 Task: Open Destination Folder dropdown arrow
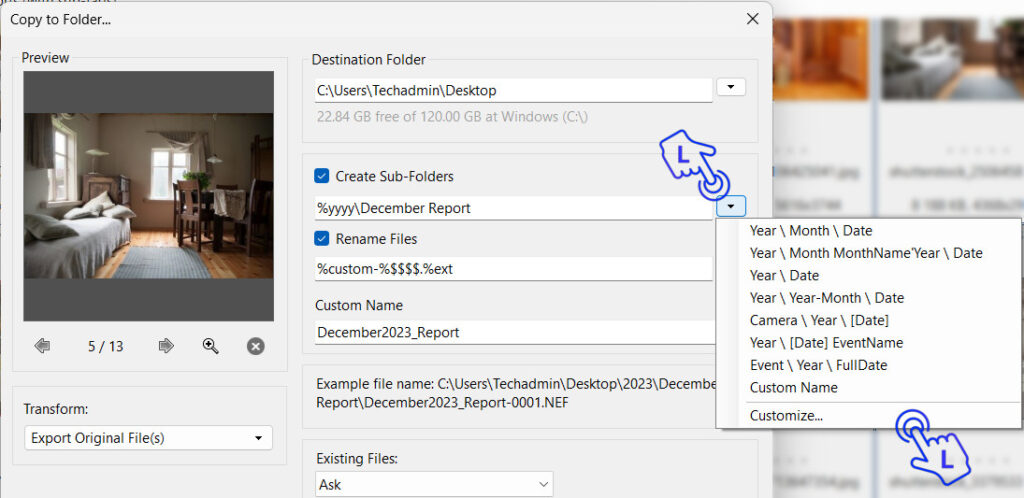[x=732, y=88]
